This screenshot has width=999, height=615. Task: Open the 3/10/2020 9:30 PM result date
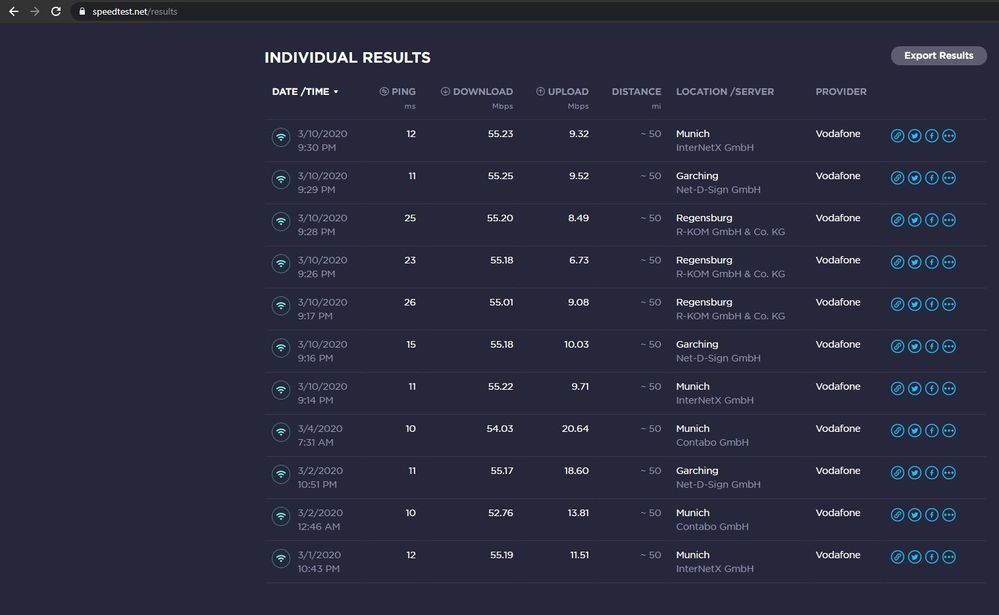pos(322,140)
